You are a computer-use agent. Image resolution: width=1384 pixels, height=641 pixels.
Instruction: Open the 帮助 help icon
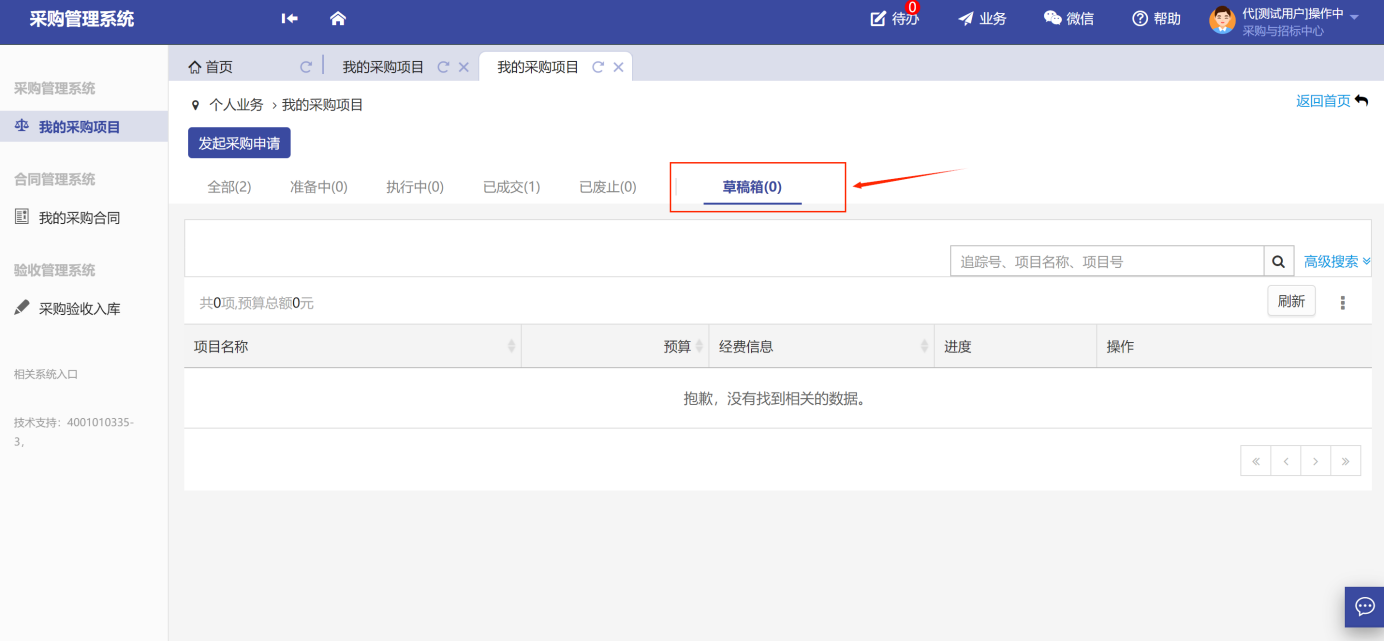click(1140, 19)
